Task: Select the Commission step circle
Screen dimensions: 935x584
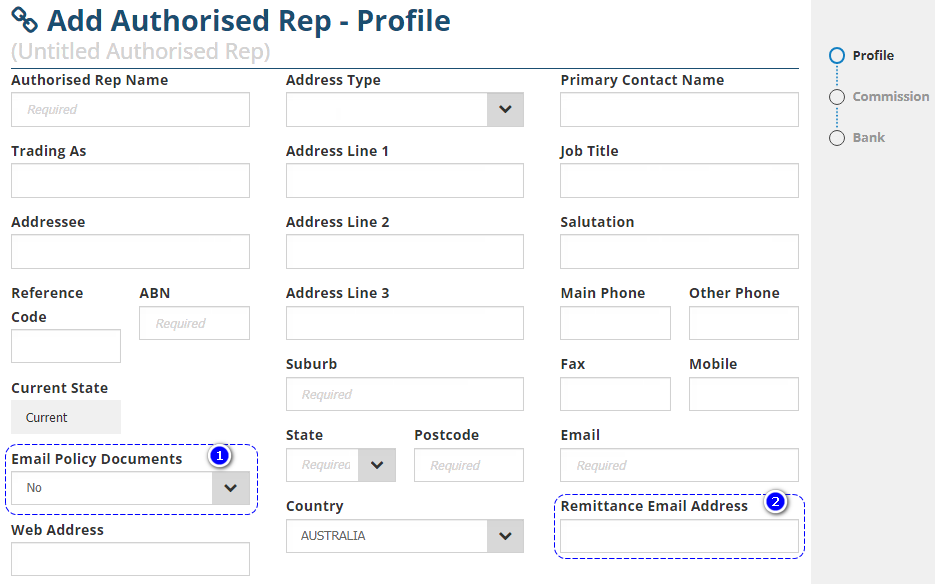Action: [x=837, y=97]
